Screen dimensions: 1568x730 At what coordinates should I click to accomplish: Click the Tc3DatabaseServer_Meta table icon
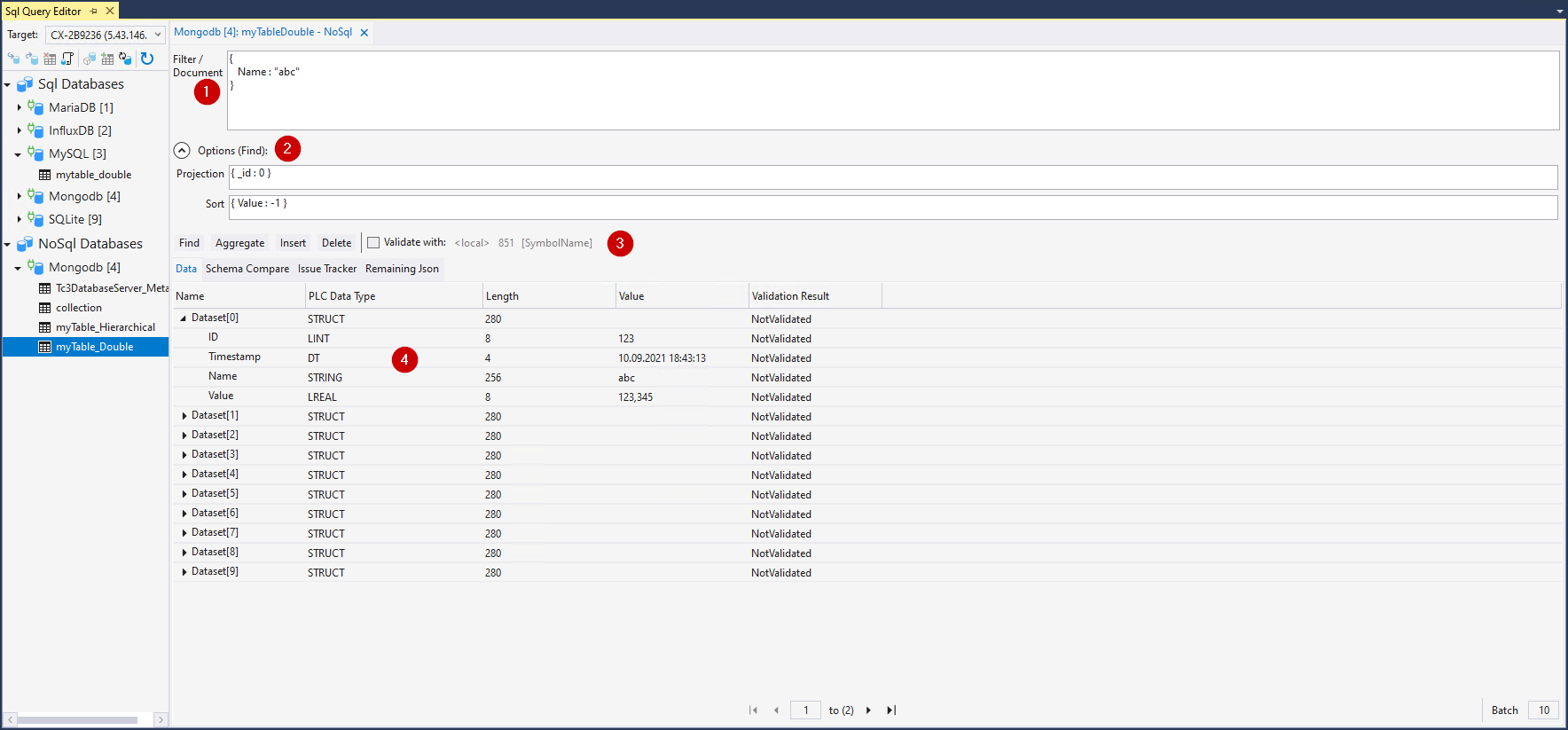point(44,288)
